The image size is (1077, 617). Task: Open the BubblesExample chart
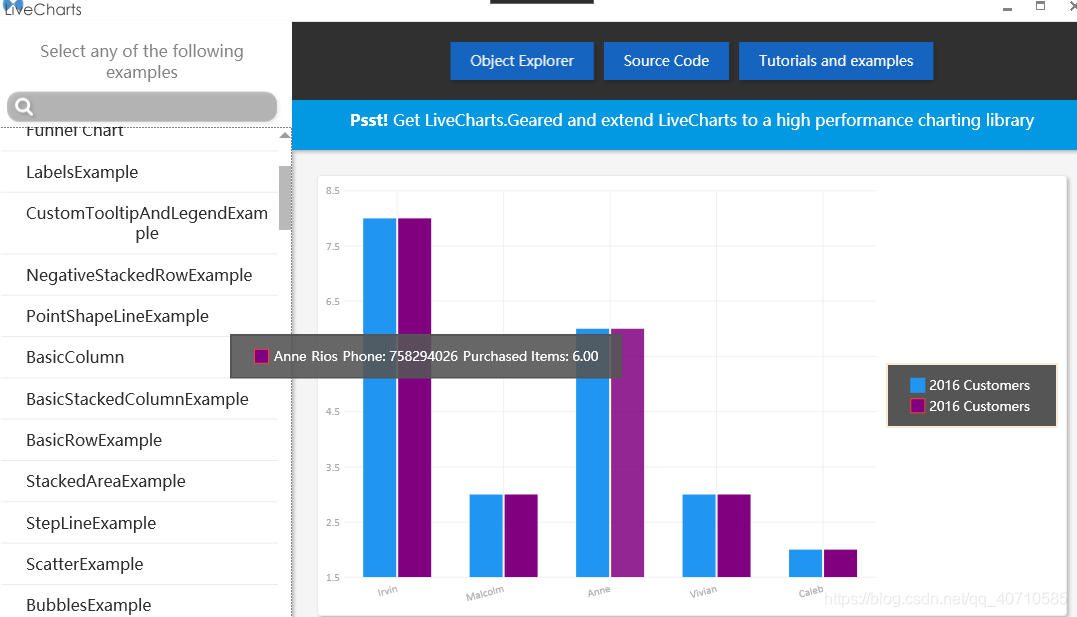pos(88,604)
